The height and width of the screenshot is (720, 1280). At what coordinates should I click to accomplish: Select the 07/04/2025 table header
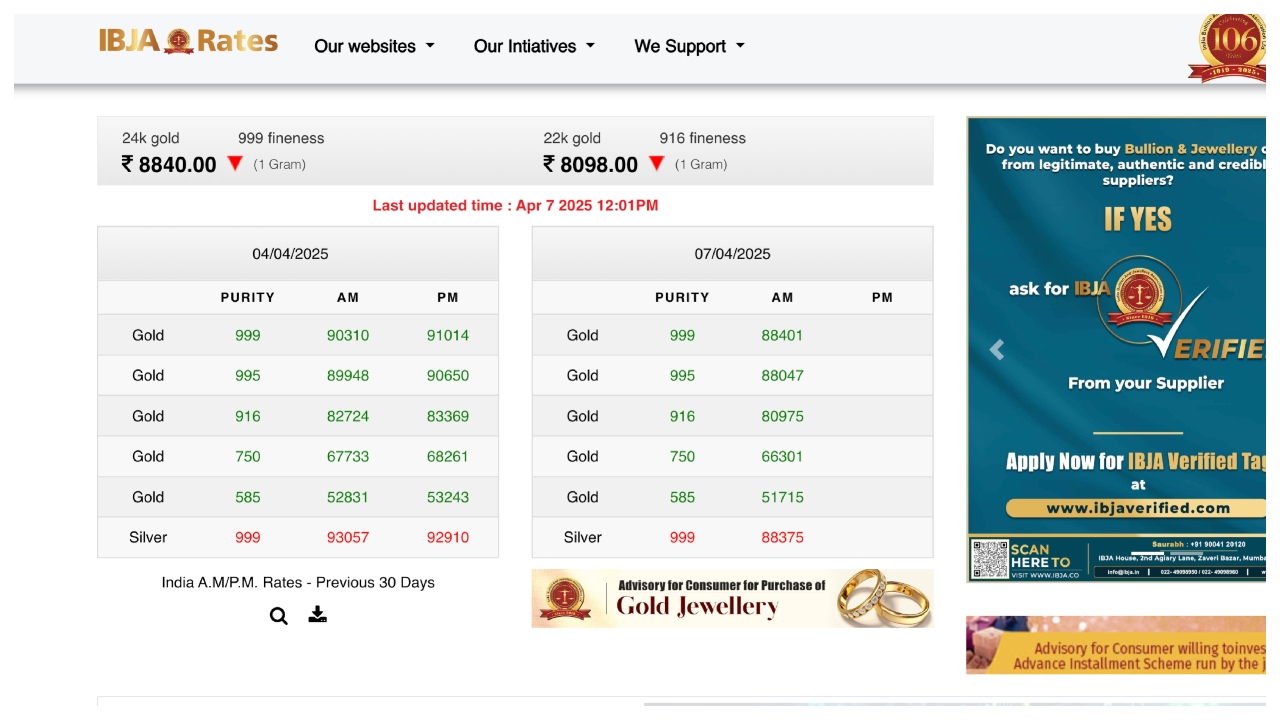pos(732,254)
